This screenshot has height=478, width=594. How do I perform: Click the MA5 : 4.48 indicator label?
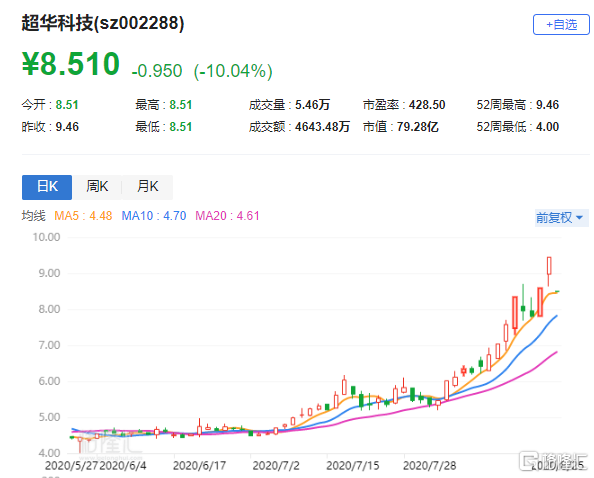point(83,216)
